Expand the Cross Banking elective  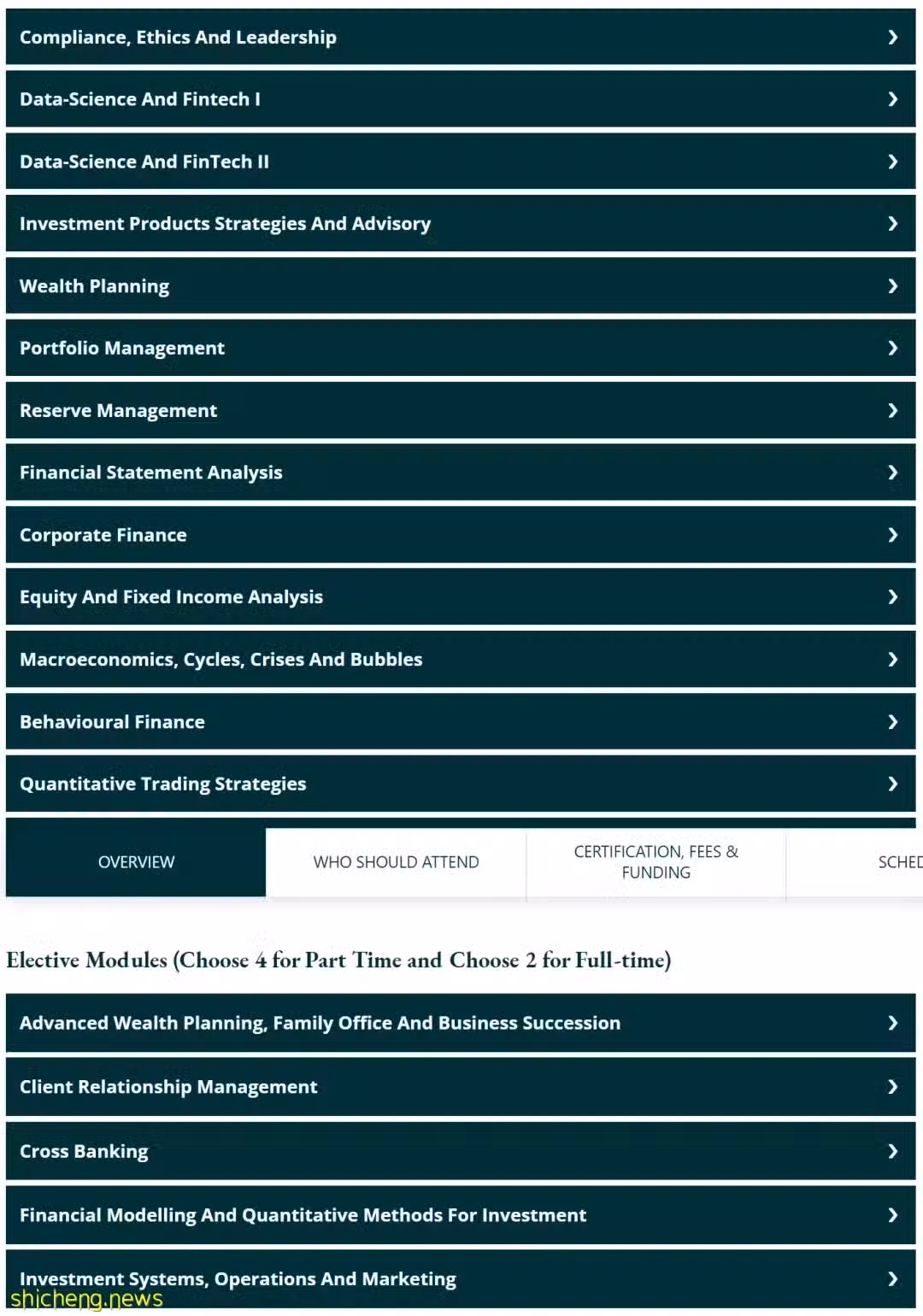tap(461, 1151)
